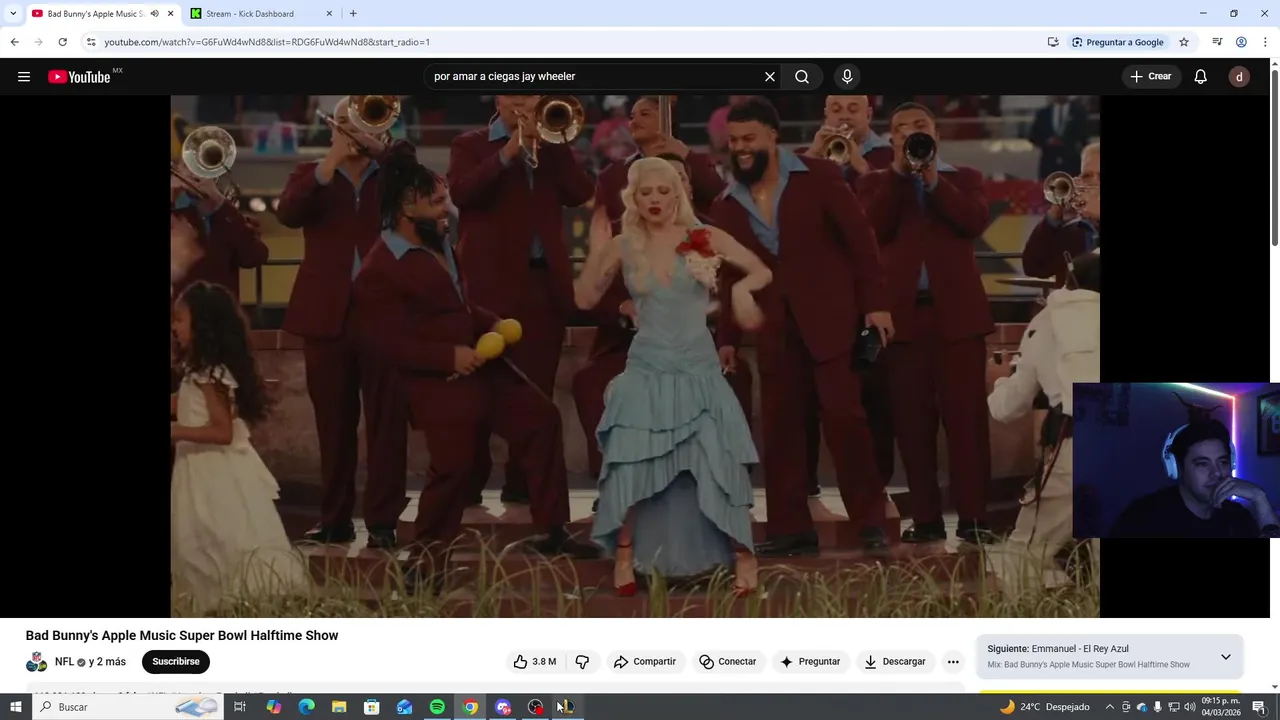This screenshot has height=720, width=1280.
Task: Click Preguntar a Google button
Action: click(x=1117, y=42)
